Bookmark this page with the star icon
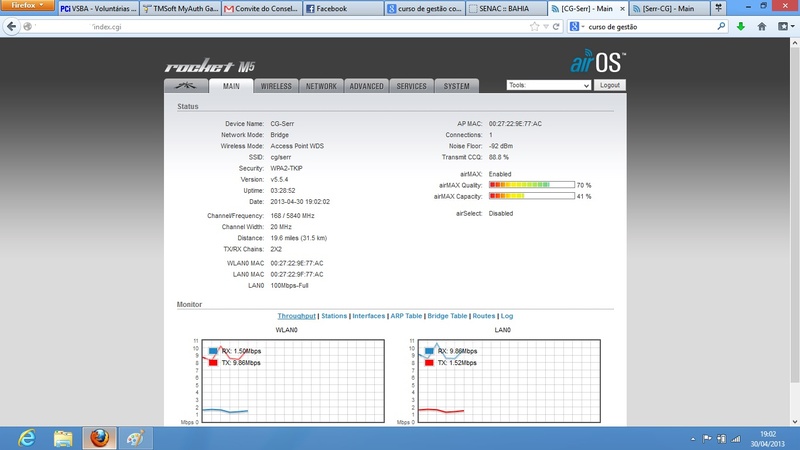 (x=534, y=27)
